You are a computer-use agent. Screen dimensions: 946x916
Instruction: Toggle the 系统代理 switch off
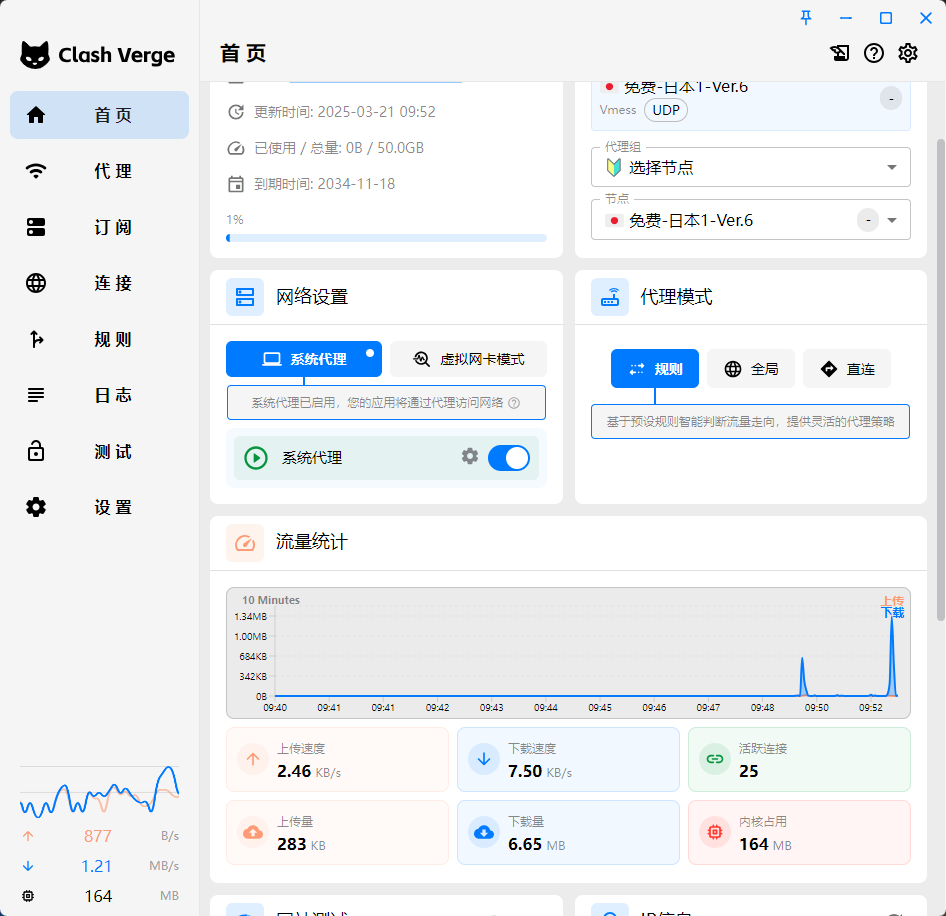(509, 458)
